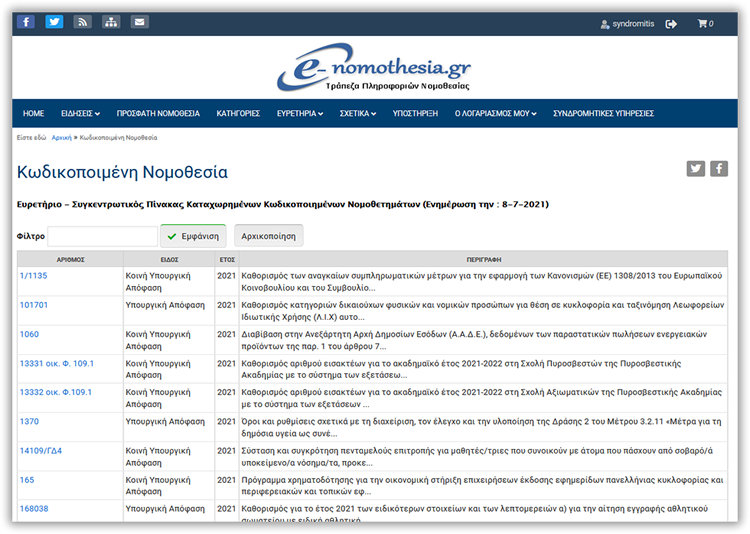Expand the ΕΥΡΕΤΗΡΙΑ dropdown menu
The width and height of the screenshot is (750, 534).
(x=300, y=113)
